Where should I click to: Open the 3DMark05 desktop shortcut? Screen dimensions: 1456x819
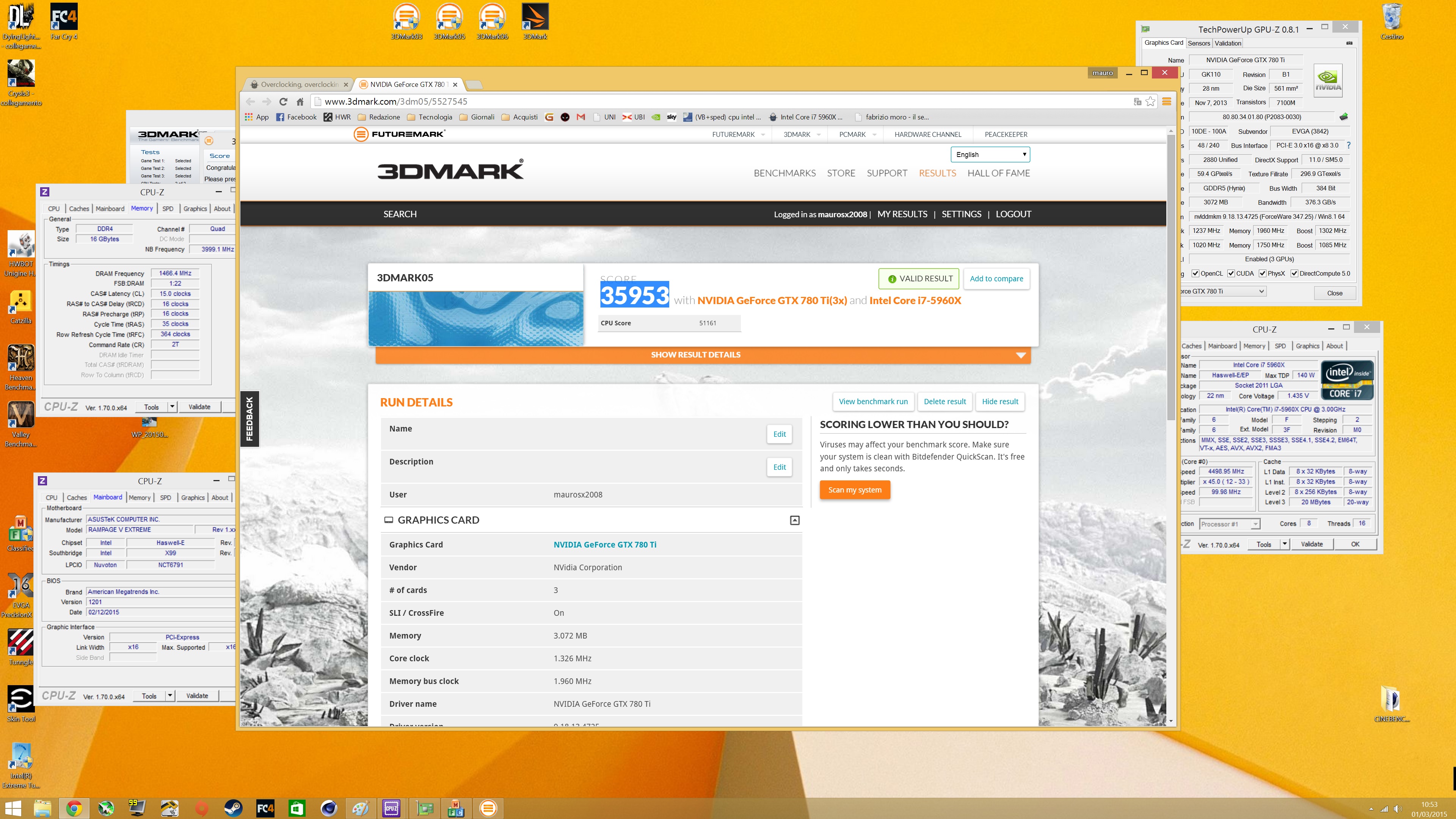pos(449,22)
